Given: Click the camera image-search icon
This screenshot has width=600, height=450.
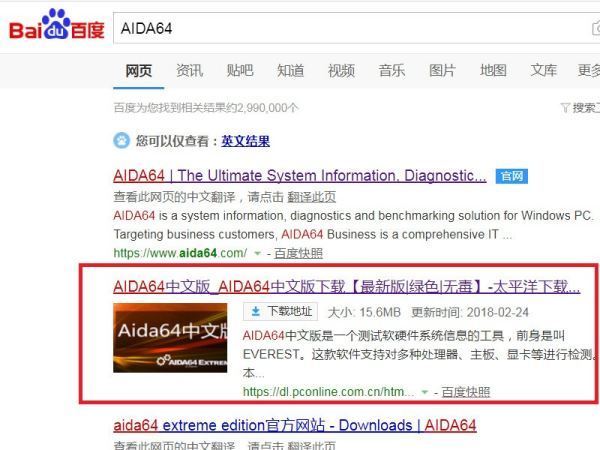Looking at the screenshot, I should click(595, 29).
